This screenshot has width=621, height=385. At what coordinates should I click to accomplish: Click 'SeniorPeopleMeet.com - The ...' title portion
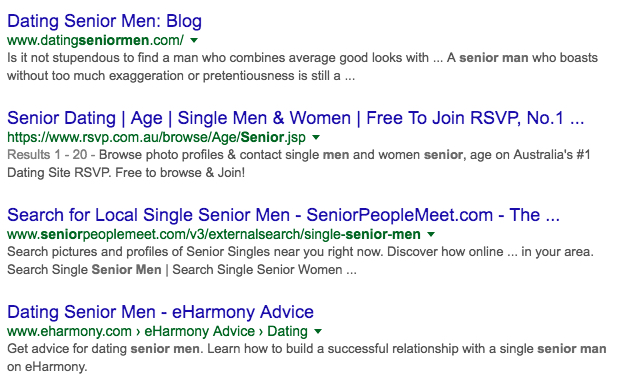(x=433, y=215)
